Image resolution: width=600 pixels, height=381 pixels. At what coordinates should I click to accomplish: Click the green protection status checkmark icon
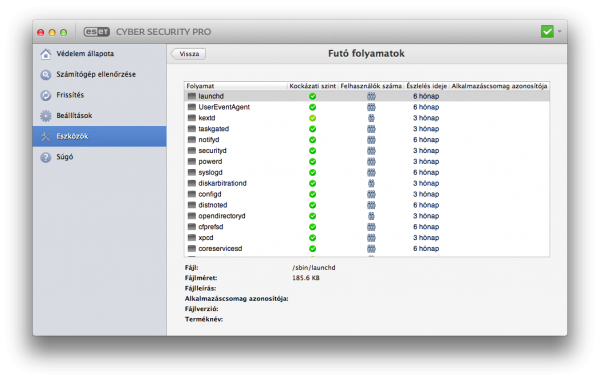click(x=547, y=31)
